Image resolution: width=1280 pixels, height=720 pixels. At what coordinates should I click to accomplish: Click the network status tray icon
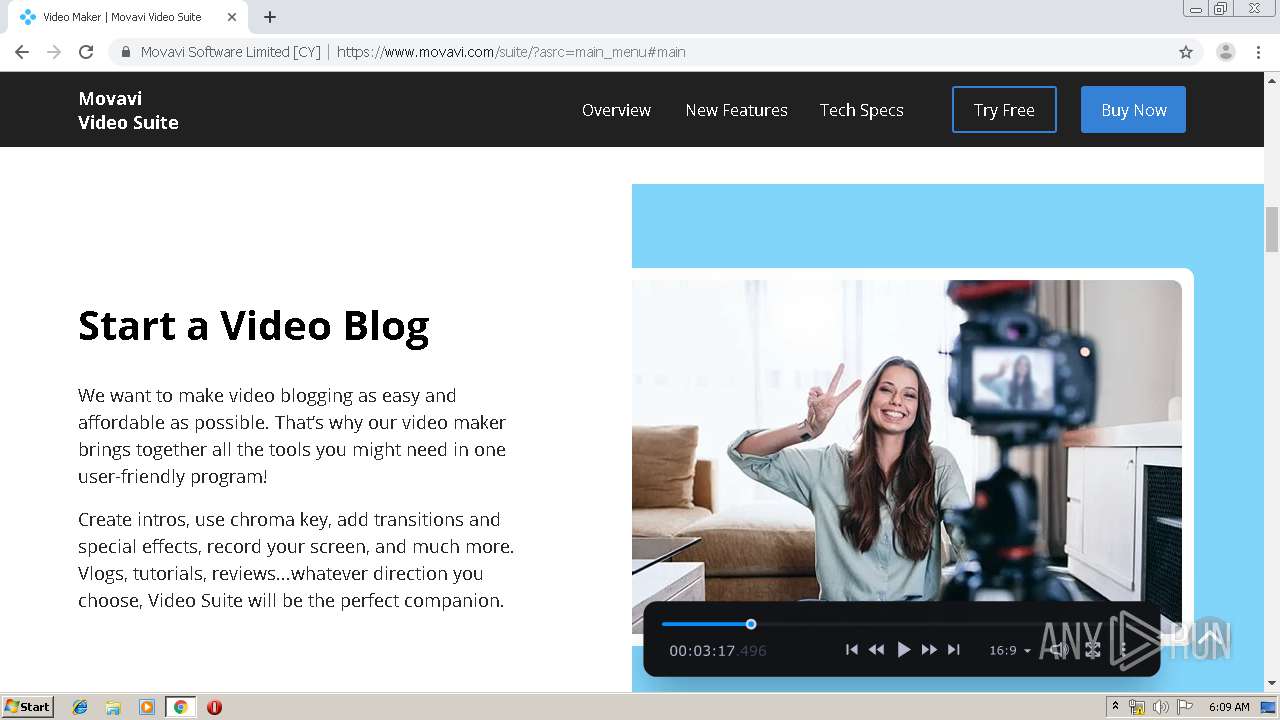click(1137, 707)
